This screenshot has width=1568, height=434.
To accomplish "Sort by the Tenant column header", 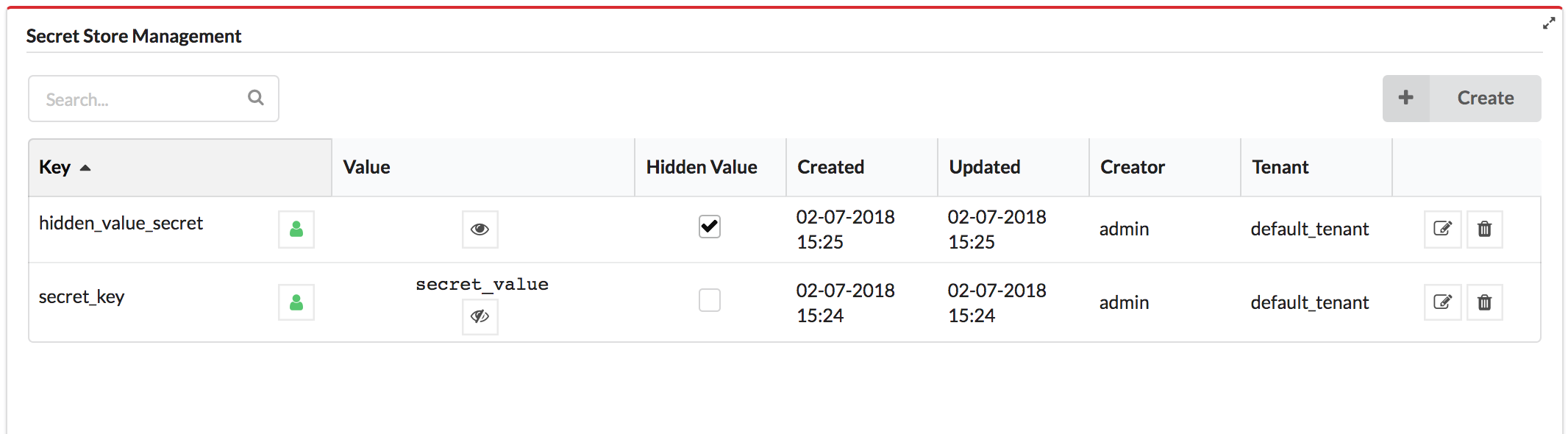I will [x=1280, y=167].
